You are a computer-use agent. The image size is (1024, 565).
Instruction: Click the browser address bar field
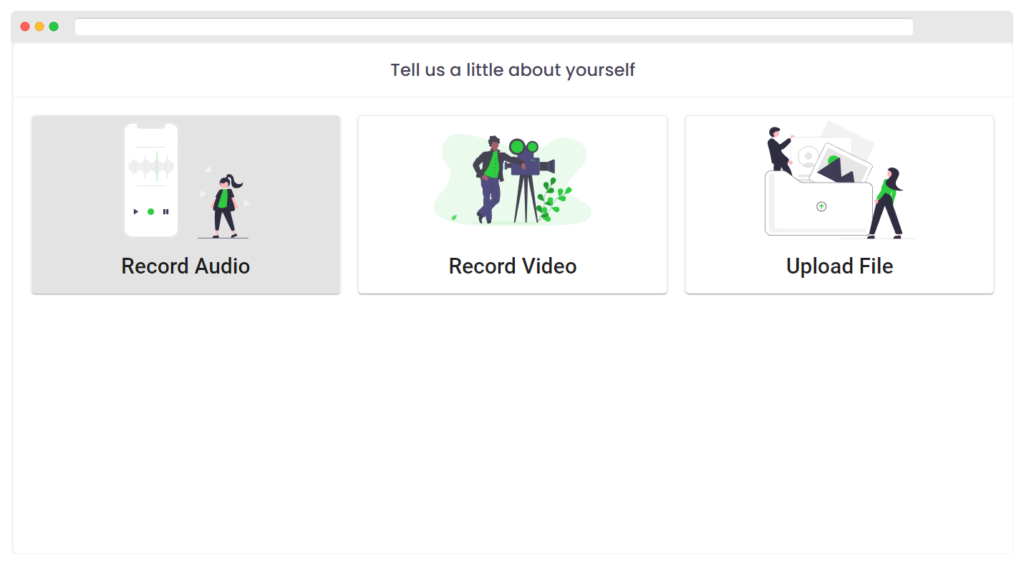494,27
